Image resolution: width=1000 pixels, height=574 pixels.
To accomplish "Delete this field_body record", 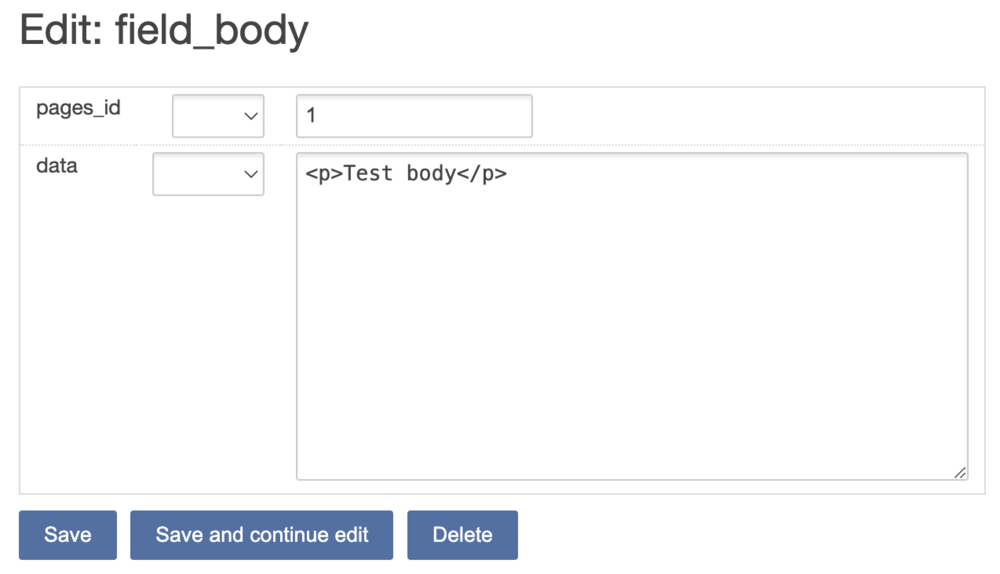I will click(462, 535).
